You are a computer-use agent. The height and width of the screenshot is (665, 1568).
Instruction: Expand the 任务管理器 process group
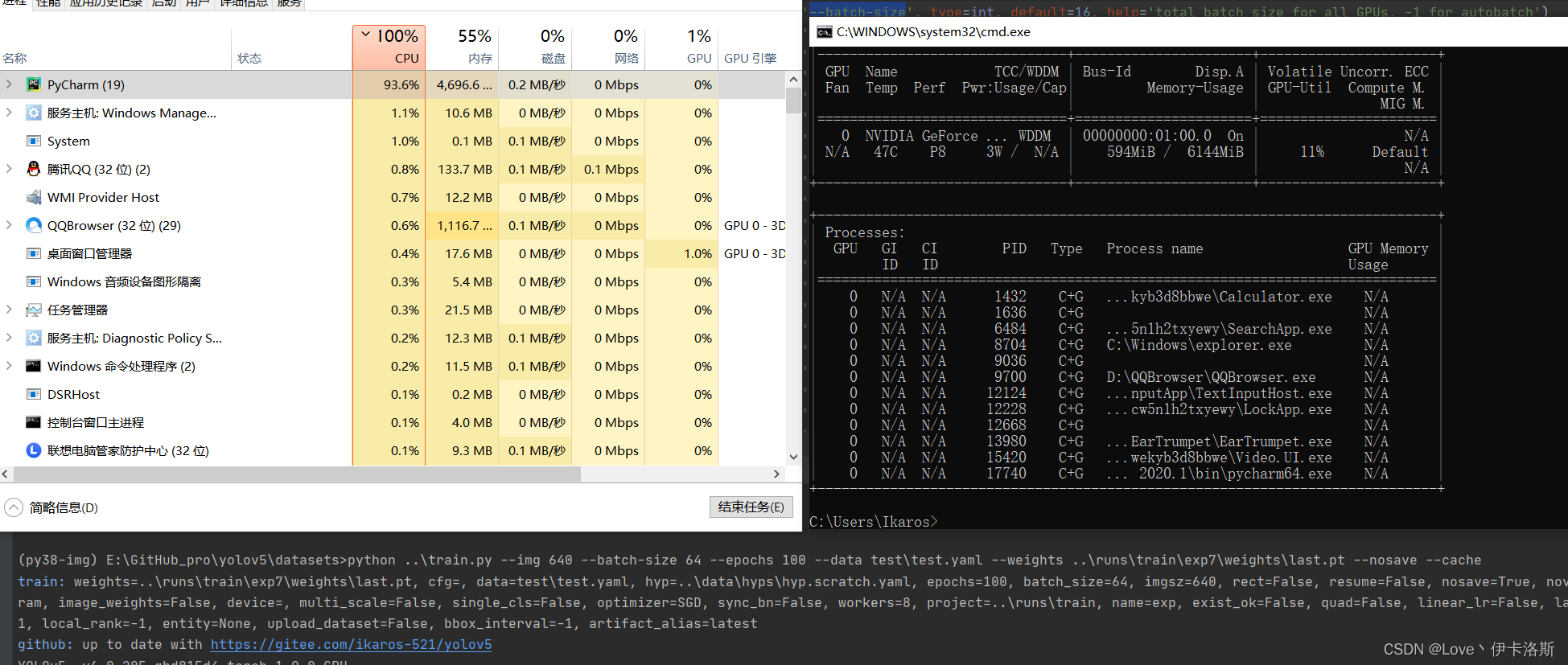point(9,310)
